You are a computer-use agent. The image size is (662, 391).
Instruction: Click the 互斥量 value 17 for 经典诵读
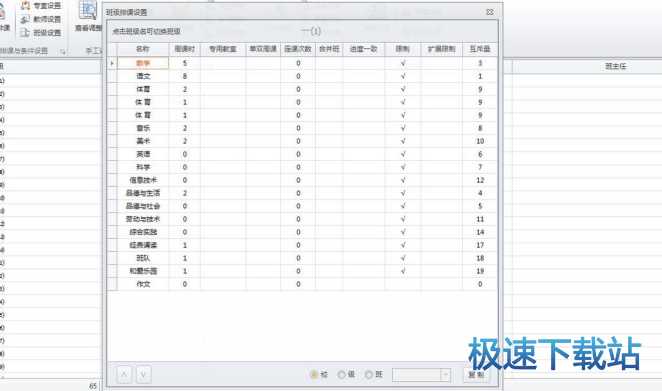coord(480,245)
